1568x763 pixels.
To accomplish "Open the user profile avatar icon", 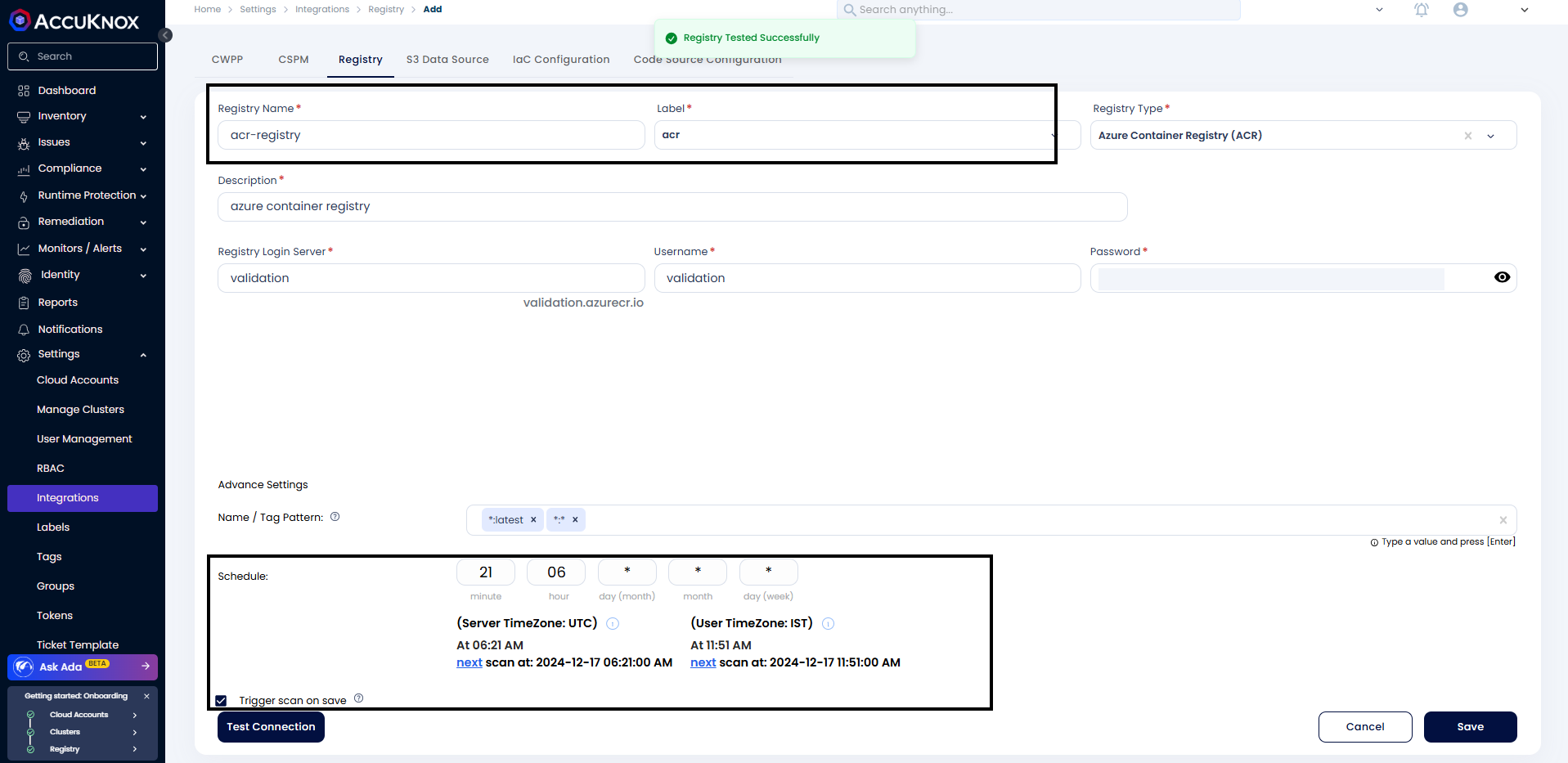I will 1461,10.
